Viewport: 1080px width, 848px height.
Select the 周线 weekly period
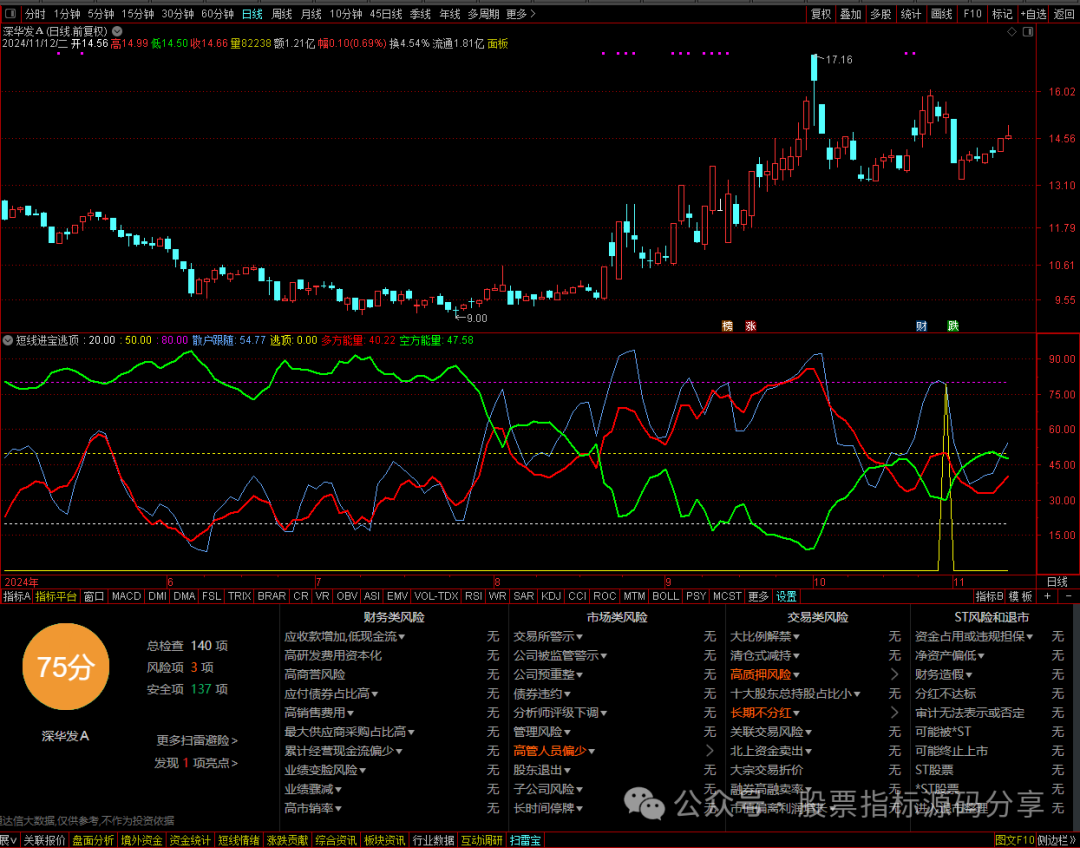click(282, 14)
